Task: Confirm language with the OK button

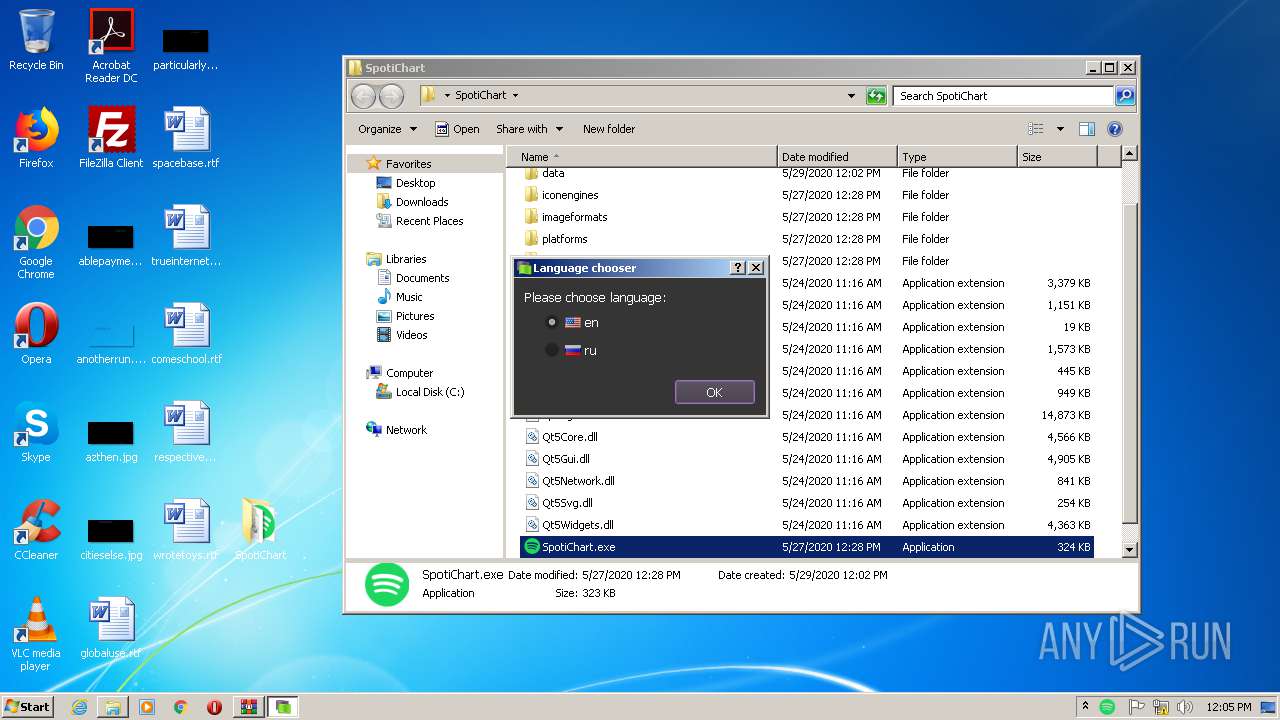Action: click(x=714, y=392)
